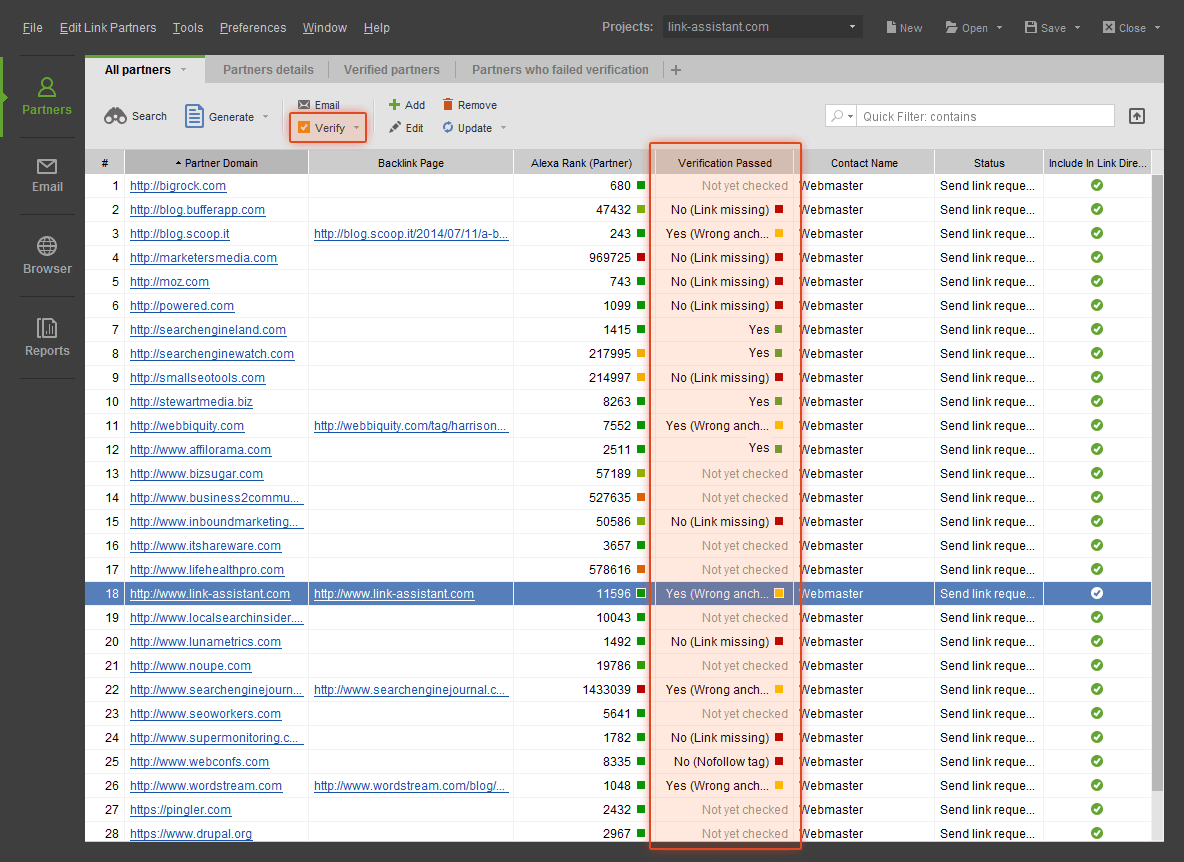Toggle Include In Link Directory for www.link-assistant.com
Screen dimensions: 1184x862
pos(1097,593)
